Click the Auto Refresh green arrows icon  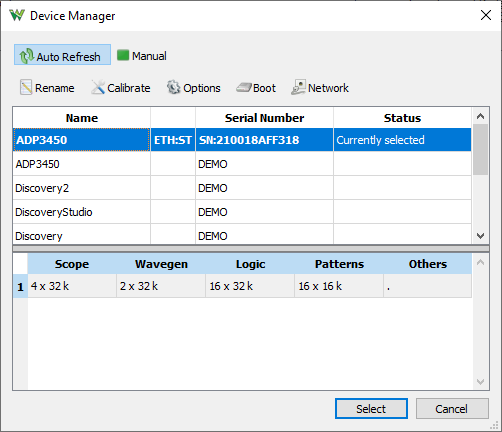pos(26,56)
